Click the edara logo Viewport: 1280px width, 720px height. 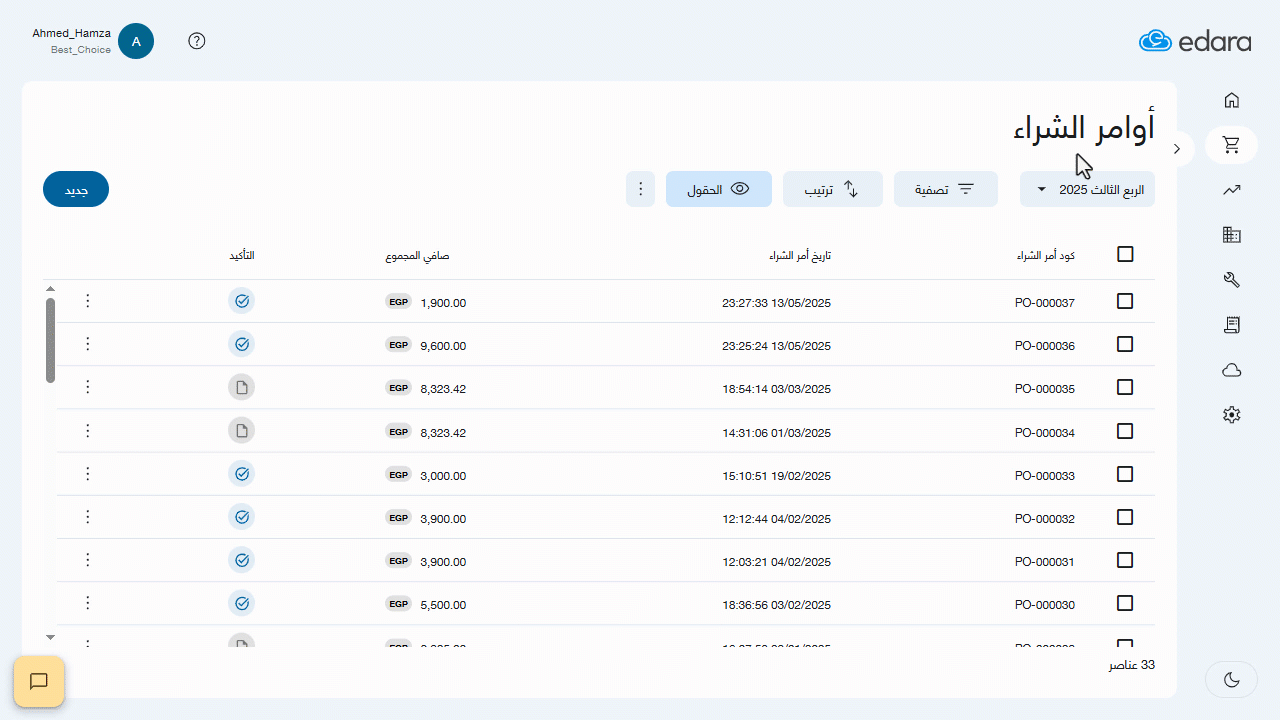point(1195,41)
